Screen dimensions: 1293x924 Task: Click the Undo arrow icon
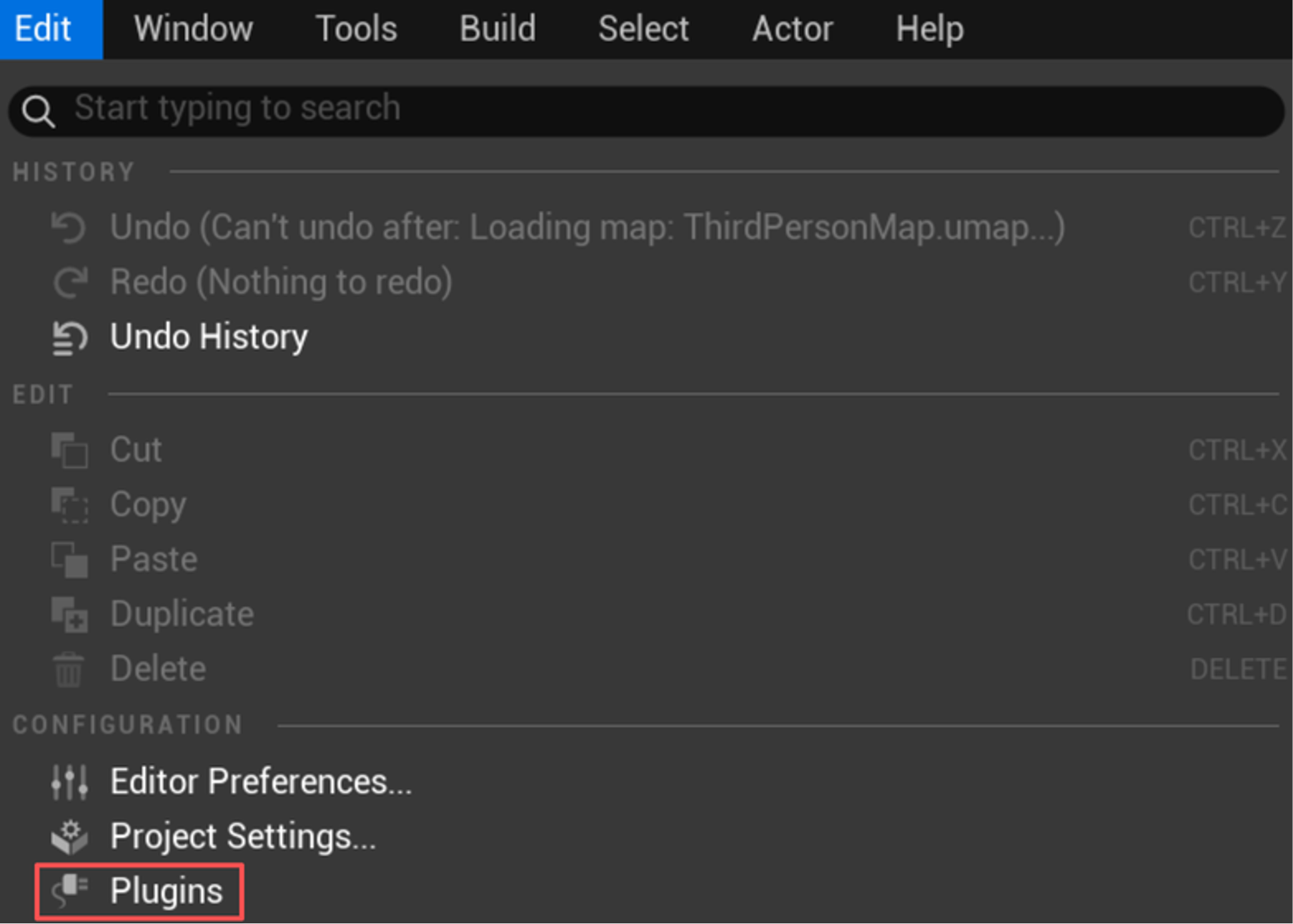(x=69, y=228)
